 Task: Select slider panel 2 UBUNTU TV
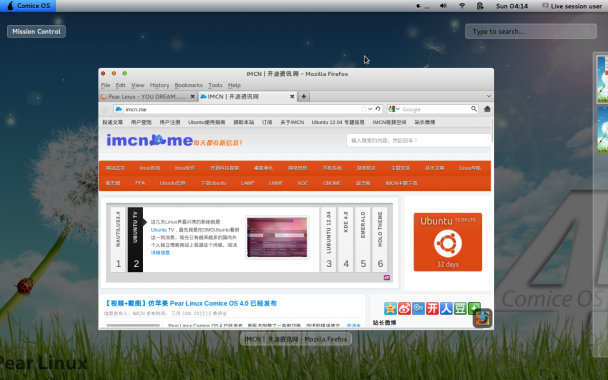[135, 240]
